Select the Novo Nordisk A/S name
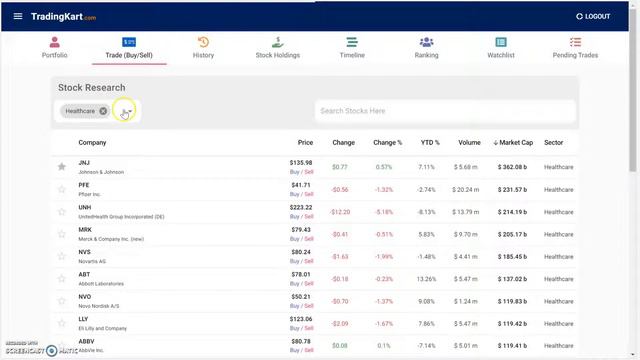Viewport: 640px width, 360px height. (99, 306)
